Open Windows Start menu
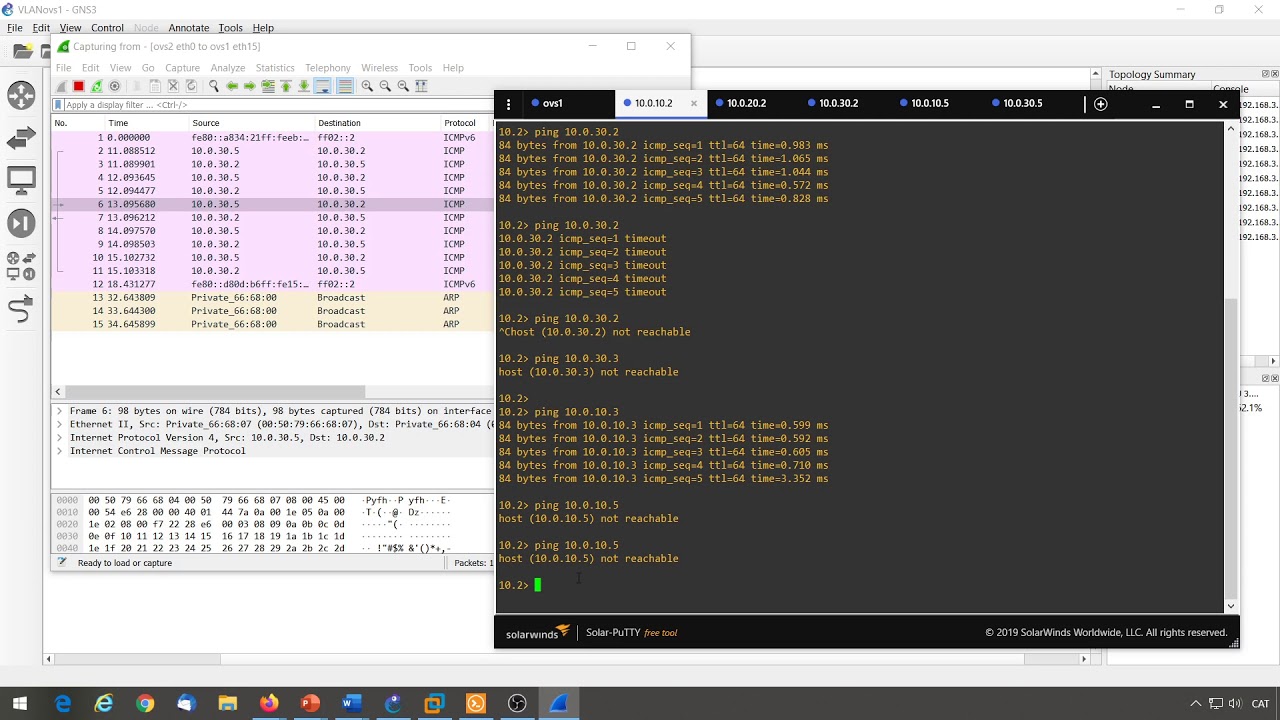 click(x=20, y=704)
